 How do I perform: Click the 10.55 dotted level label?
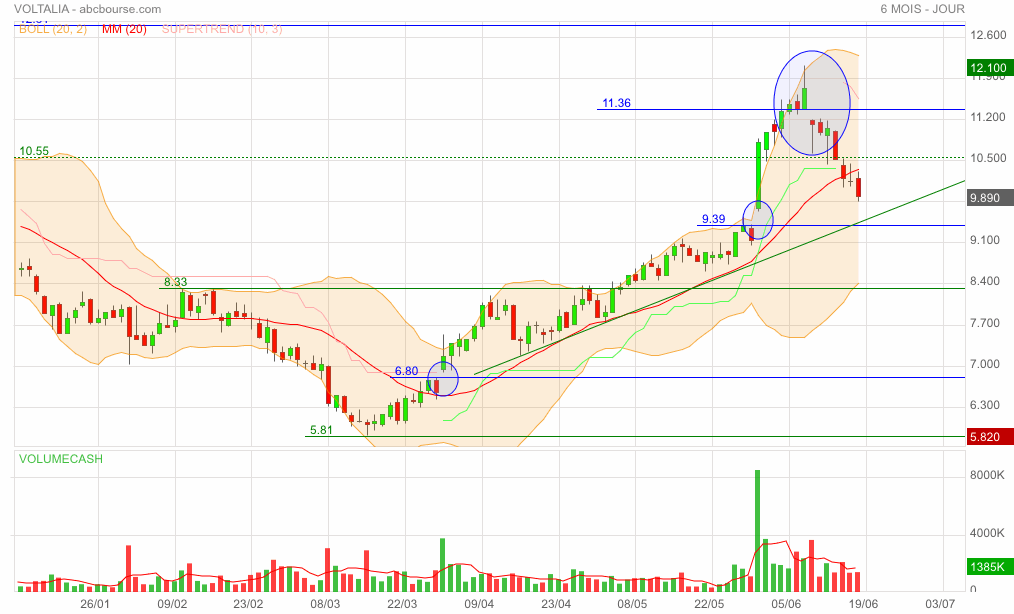click(34, 151)
